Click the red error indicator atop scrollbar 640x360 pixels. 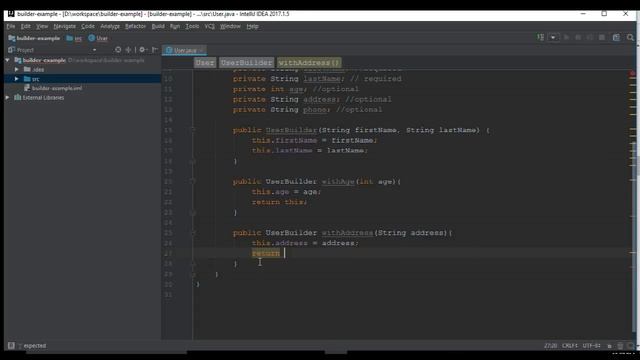632,74
